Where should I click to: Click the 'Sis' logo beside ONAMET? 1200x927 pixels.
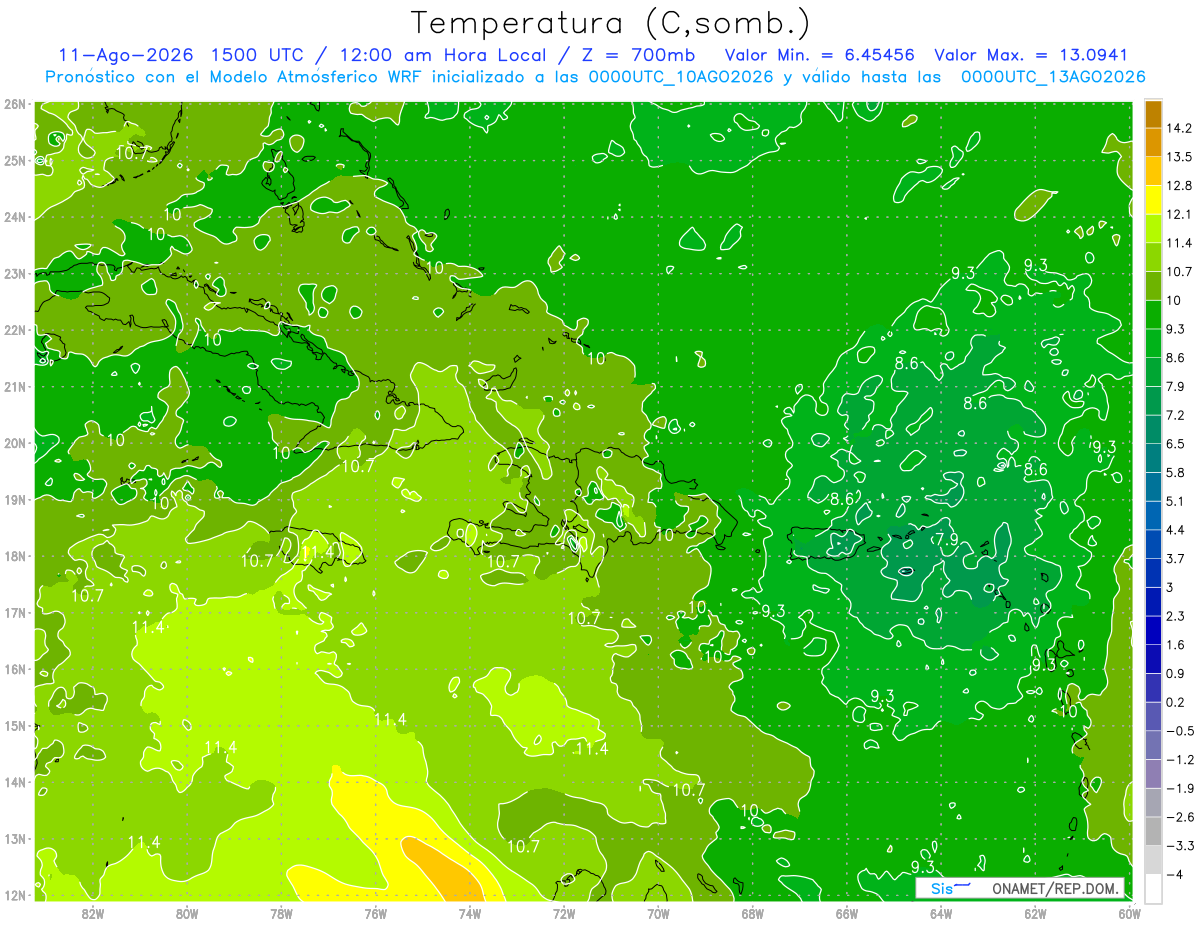[949, 888]
